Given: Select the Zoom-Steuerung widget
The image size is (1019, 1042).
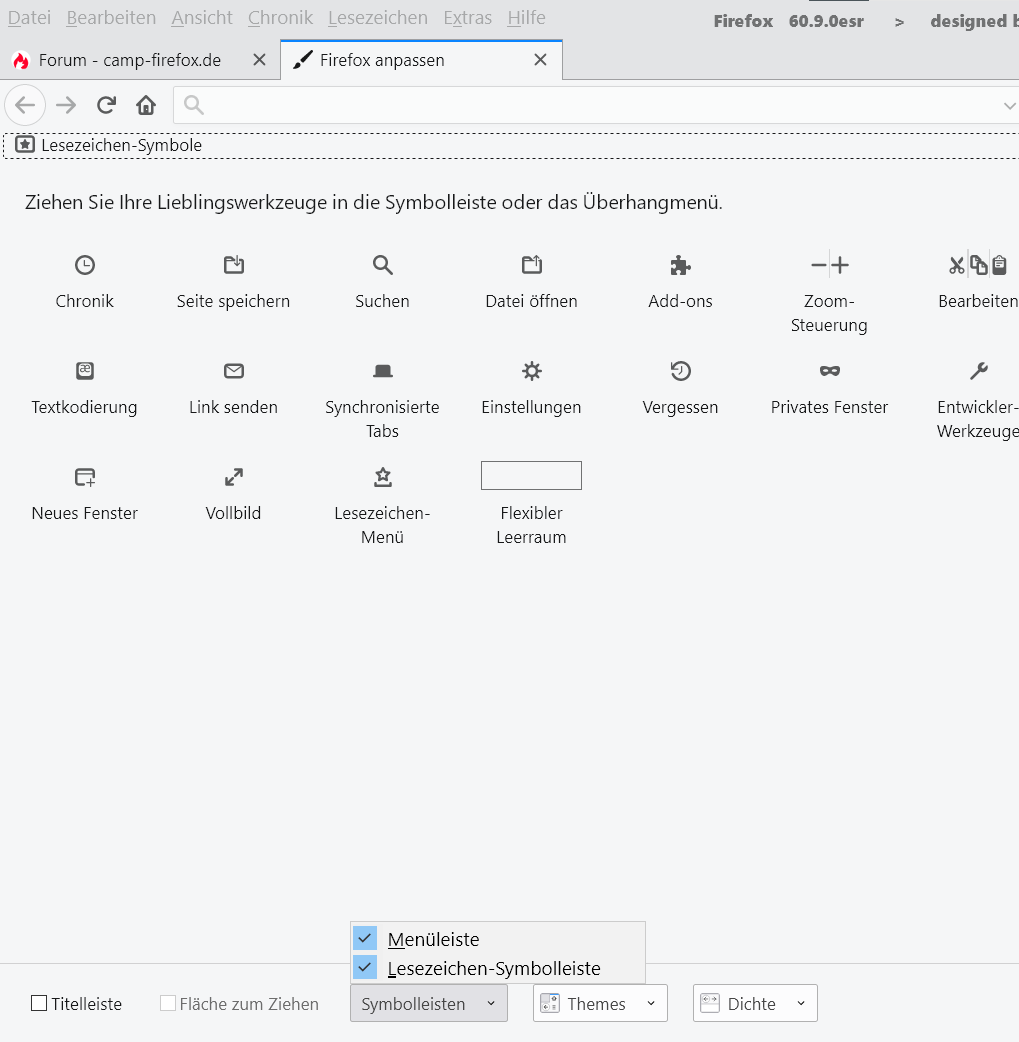Looking at the screenshot, I should [x=829, y=265].
